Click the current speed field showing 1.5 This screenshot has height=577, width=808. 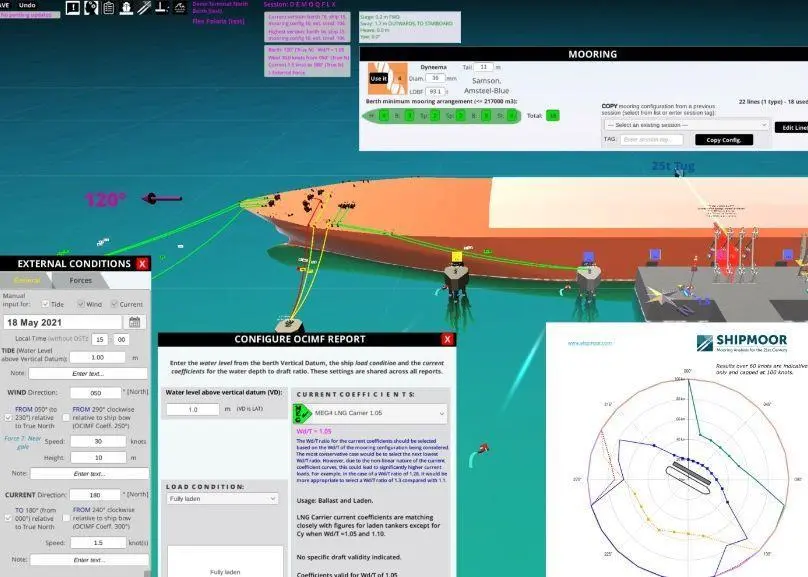(98, 543)
